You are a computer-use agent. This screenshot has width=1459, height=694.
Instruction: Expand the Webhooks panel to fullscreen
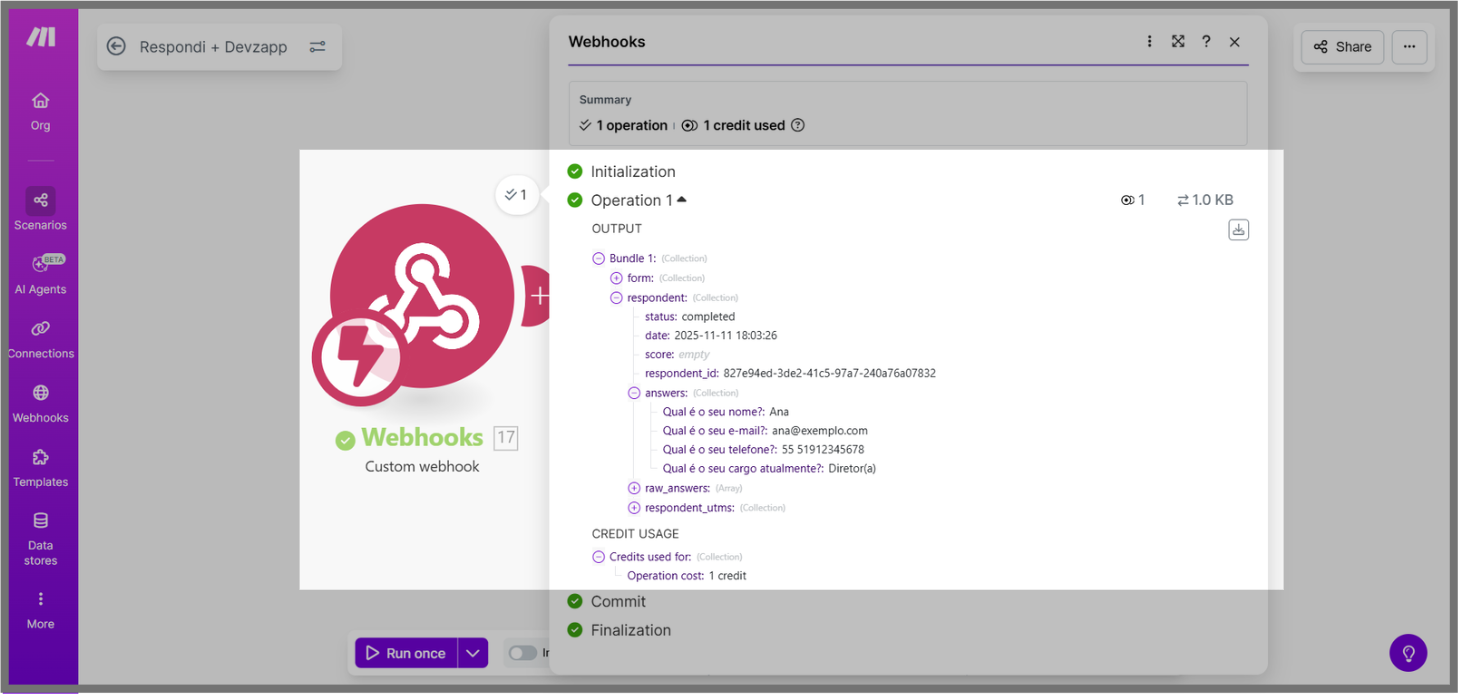pyautogui.click(x=1178, y=41)
